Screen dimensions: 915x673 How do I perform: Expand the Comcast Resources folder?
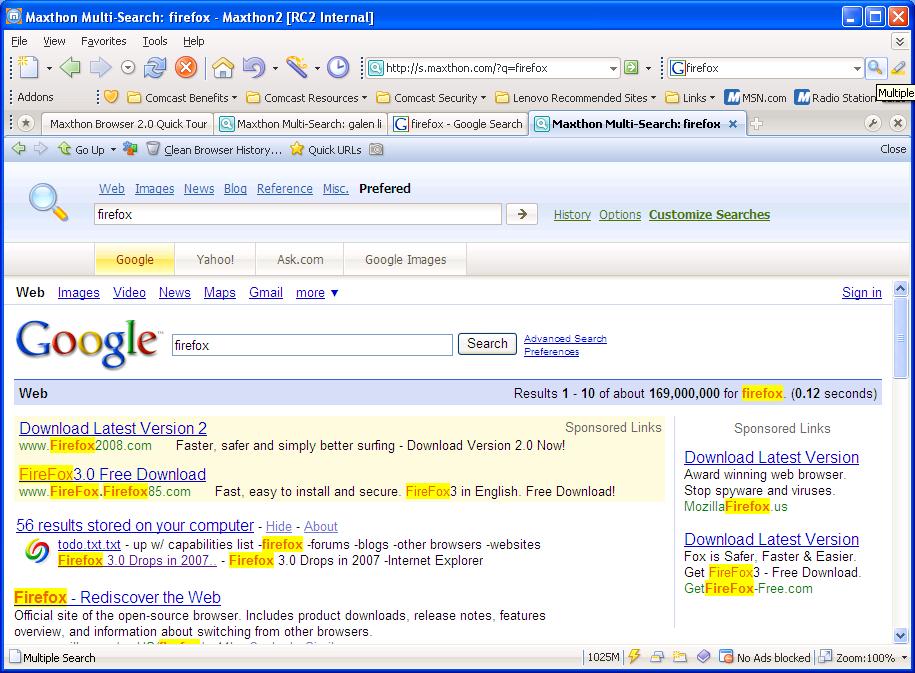[307, 97]
